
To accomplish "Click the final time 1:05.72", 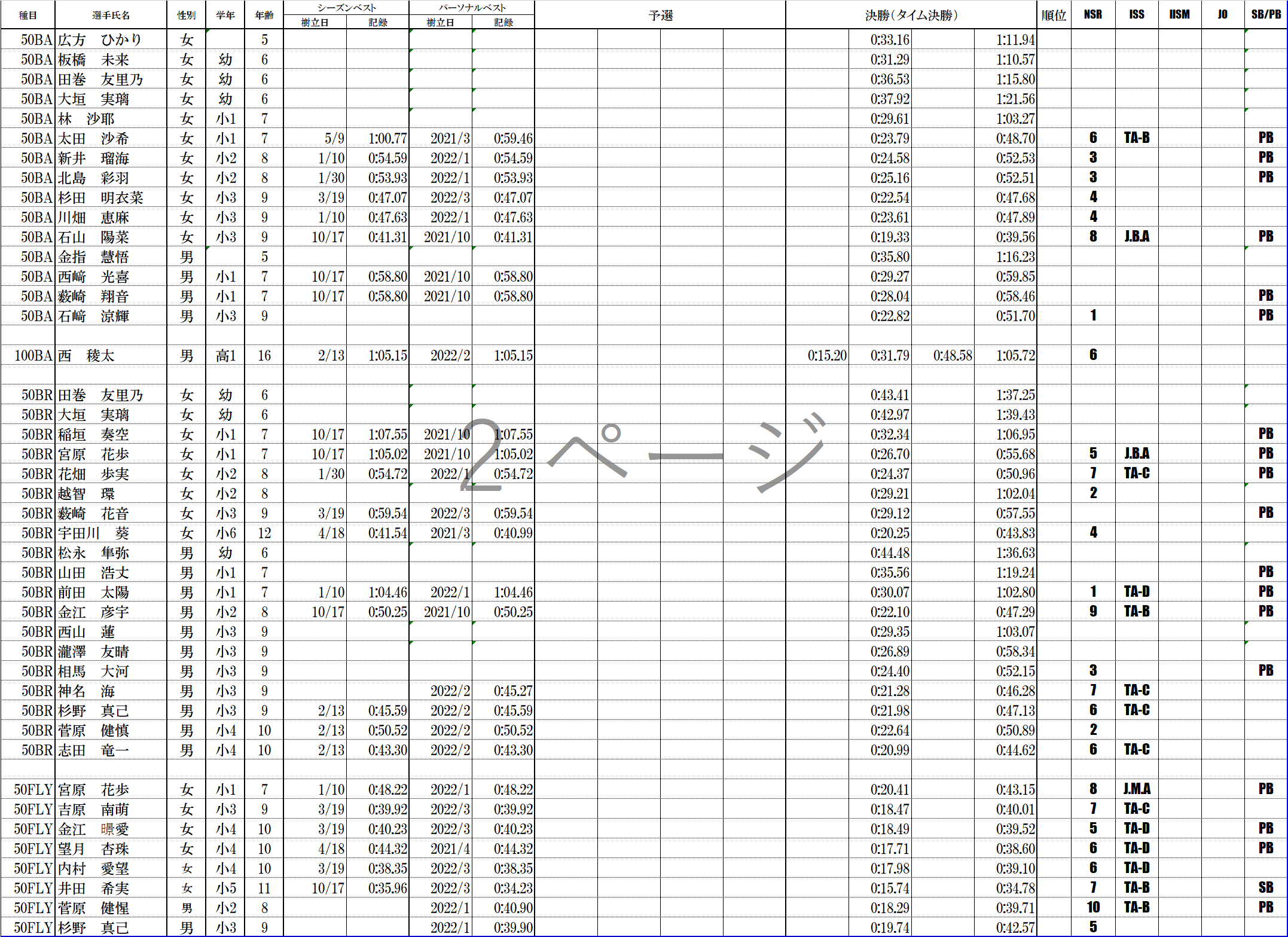I will click(1006, 355).
